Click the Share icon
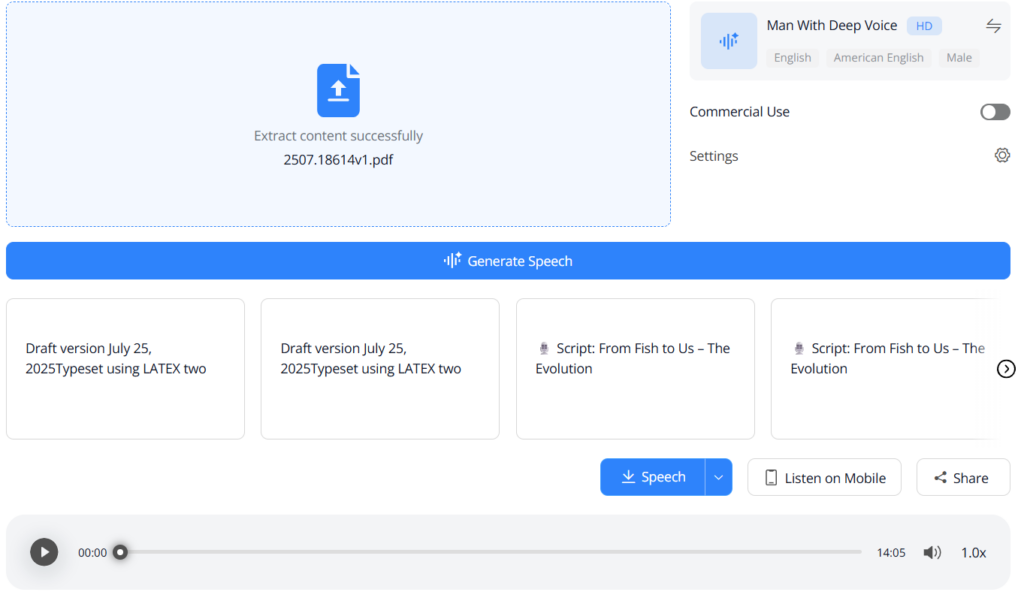 [941, 477]
